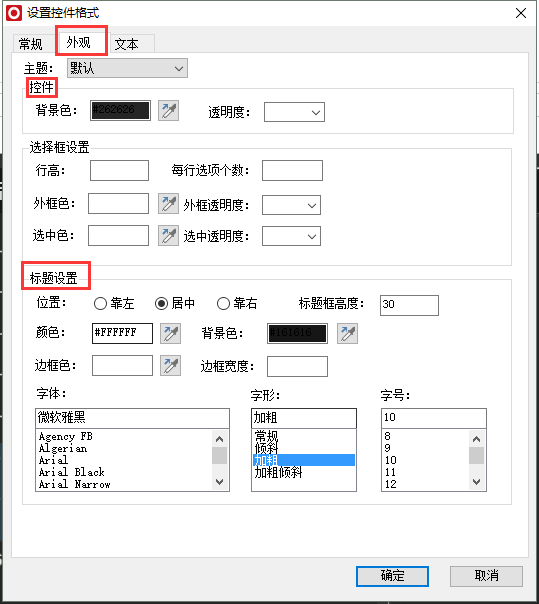Image resolution: width=539 pixels, height=604 pixels.
Task: Switch to the 文本 tab
Action: [x=126, y=44]
